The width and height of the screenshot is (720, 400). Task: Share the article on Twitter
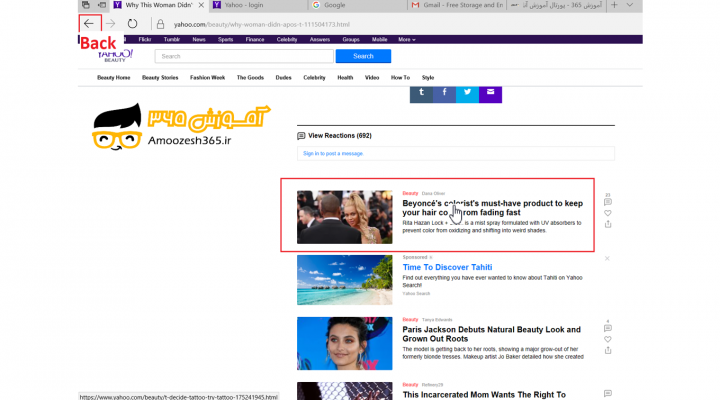[467, 94]
